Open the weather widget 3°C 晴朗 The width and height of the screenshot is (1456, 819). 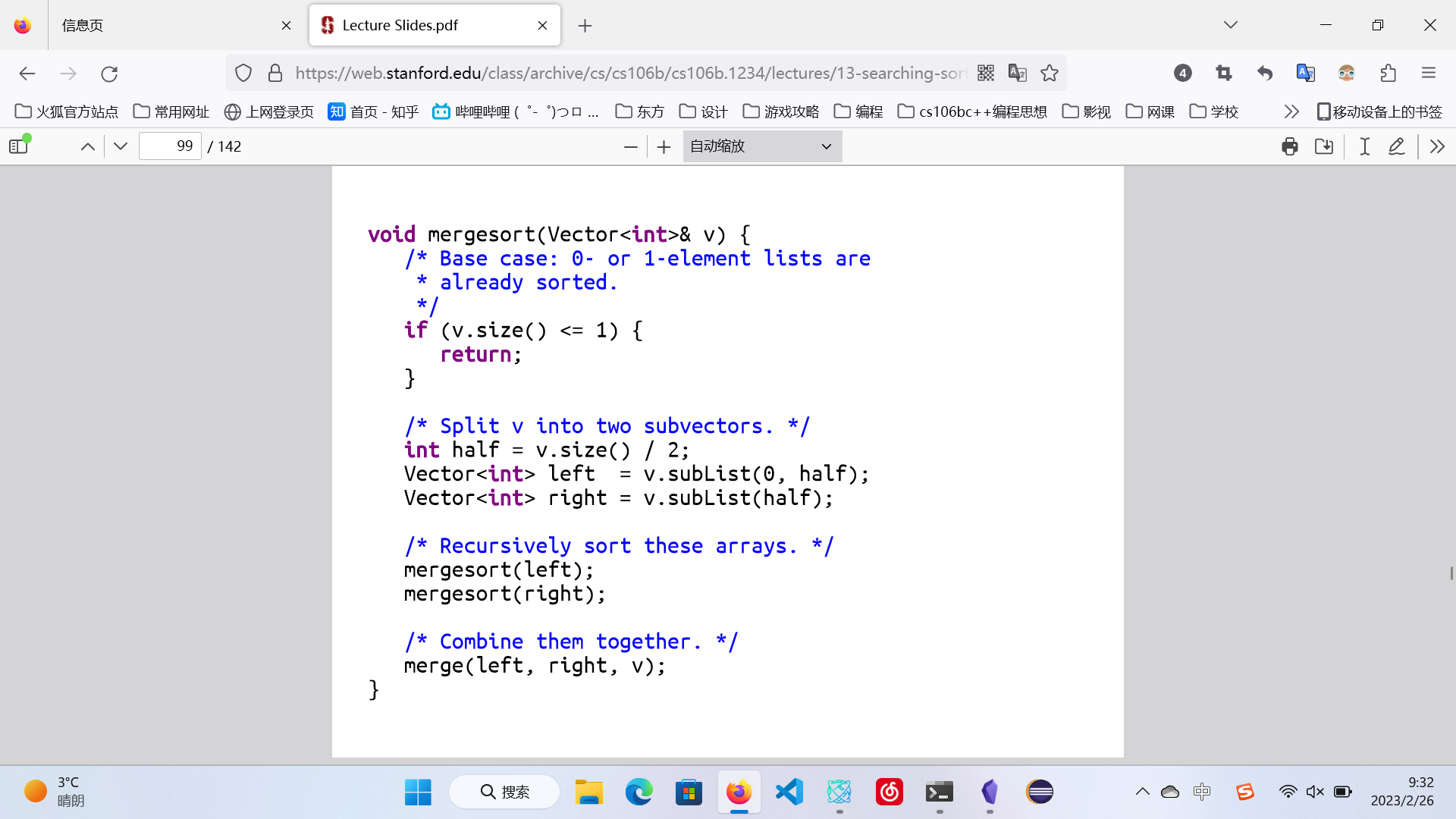[55, 792]
